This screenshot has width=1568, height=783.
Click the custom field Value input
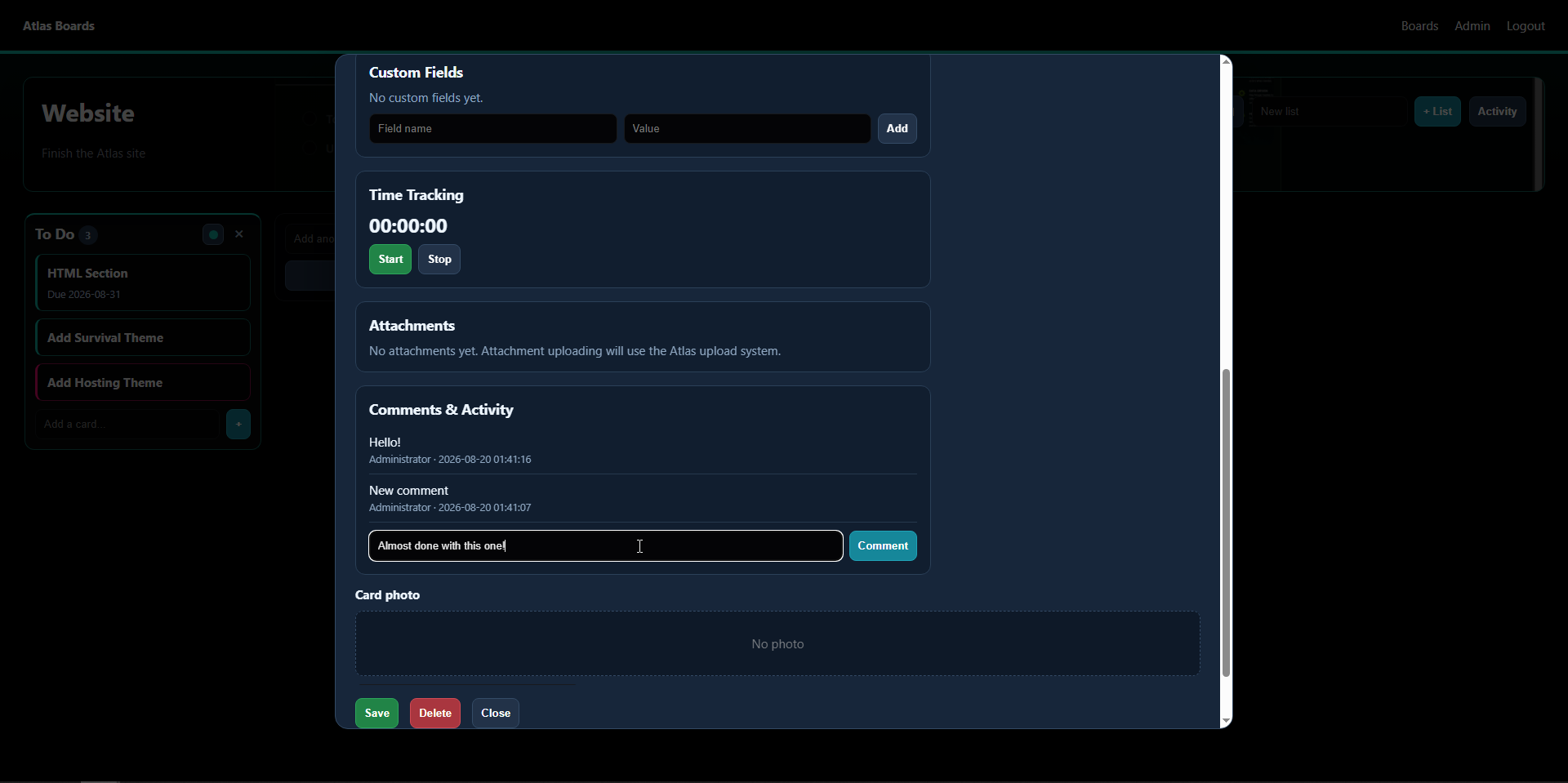[x=747, y=128]
